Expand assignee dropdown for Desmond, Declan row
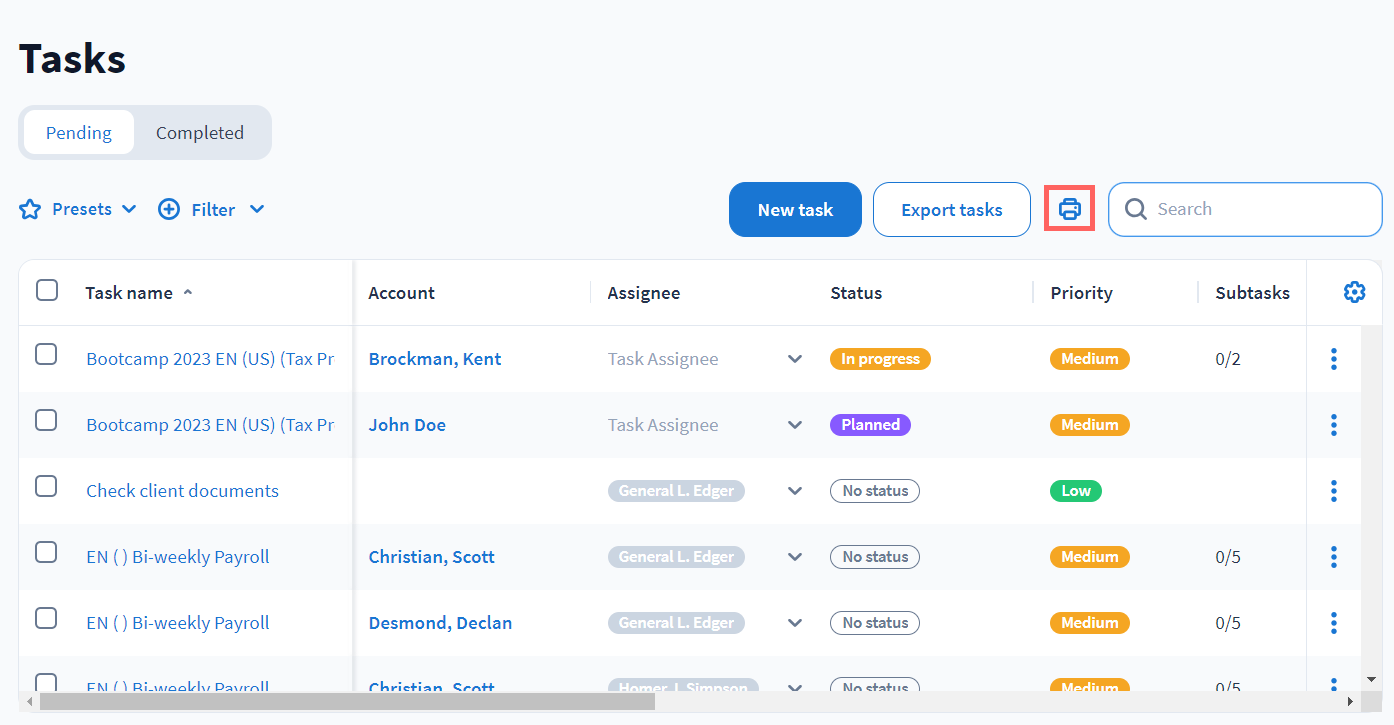Viewport: 1394px width, 725px height. [795, 623]
